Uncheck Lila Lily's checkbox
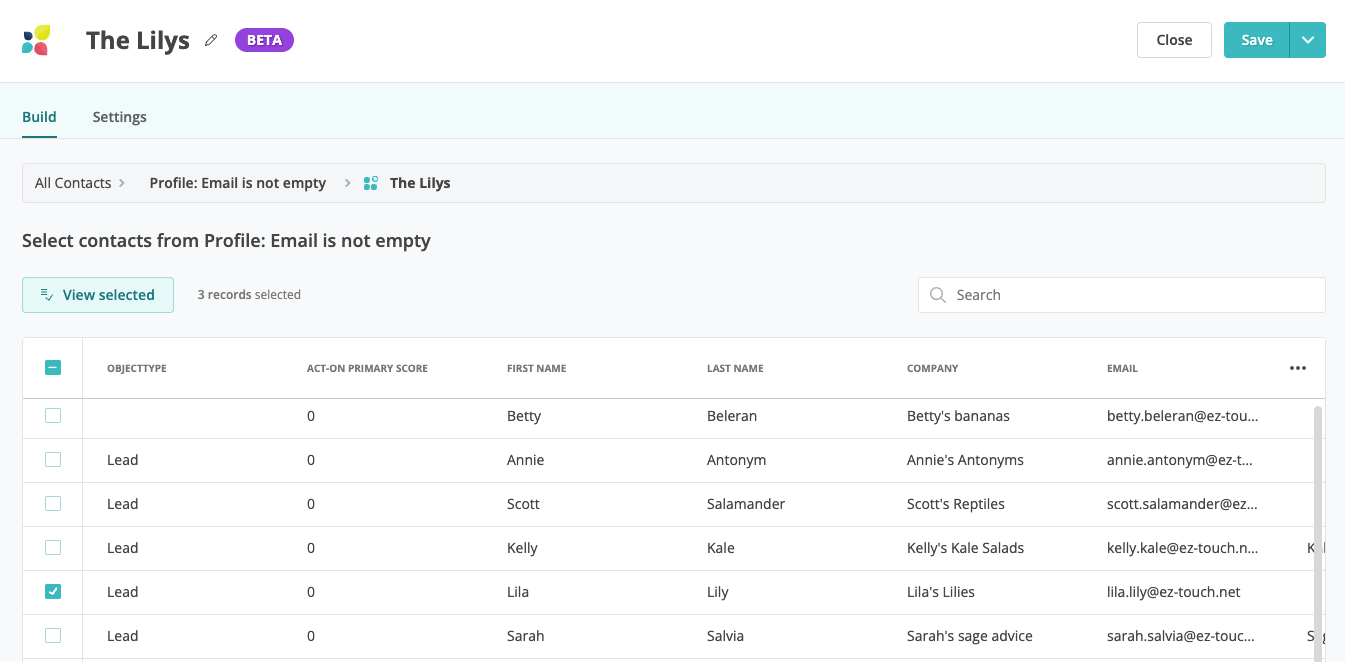The width and height of the screenshot is (1345, 662). pos(53,592)
